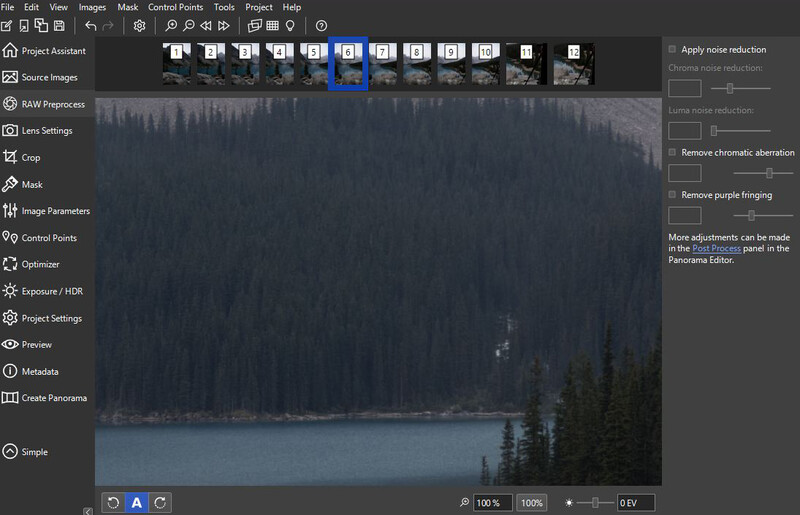Open the Mask menu
800x515 pixels.
click(x=128, y=7)
